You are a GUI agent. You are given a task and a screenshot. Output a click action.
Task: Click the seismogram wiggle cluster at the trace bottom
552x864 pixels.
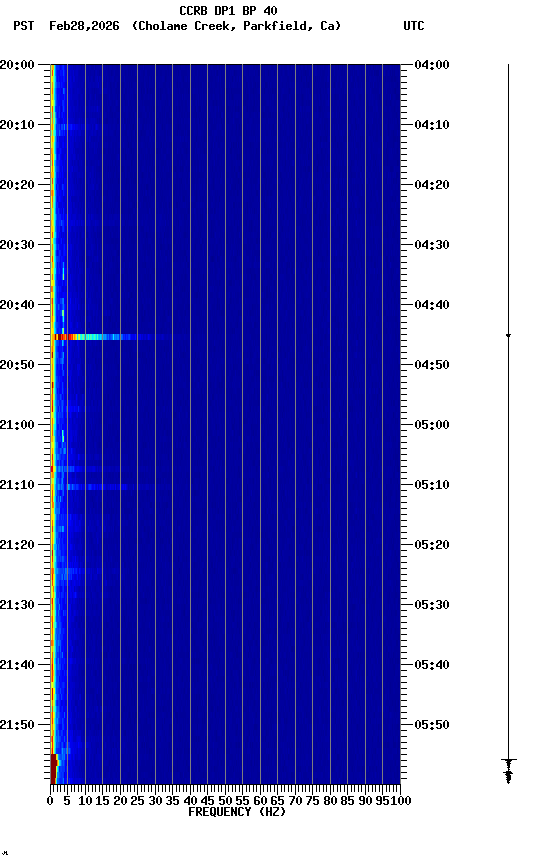(x=508, y=771)
